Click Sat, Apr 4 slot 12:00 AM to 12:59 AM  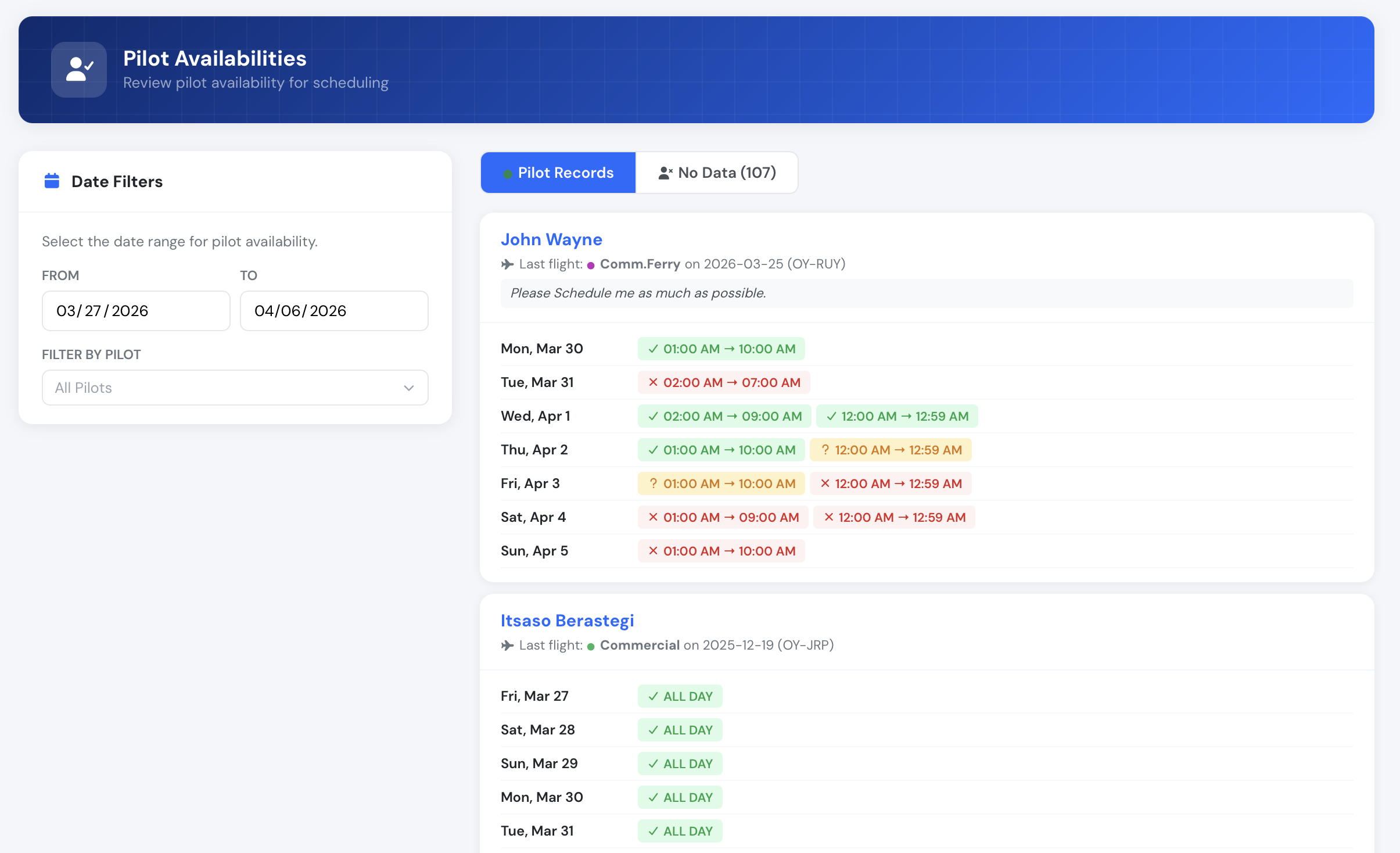pos(894,517)
